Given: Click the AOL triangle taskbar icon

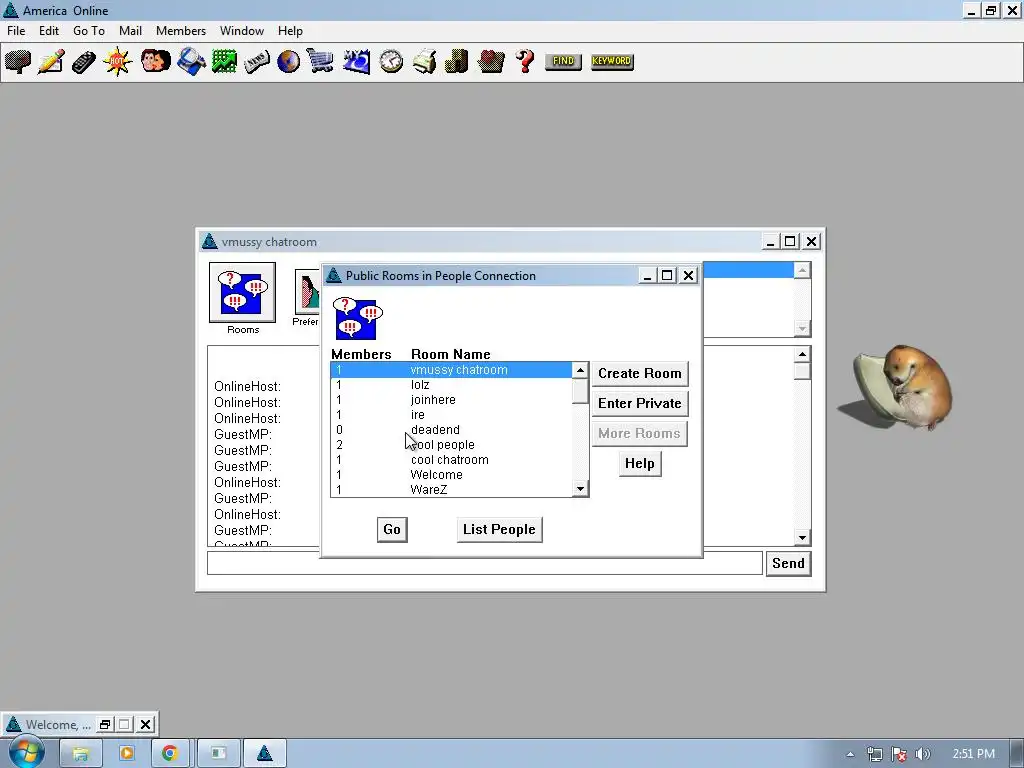Looking at the screenshot, I should coord(264,754).
